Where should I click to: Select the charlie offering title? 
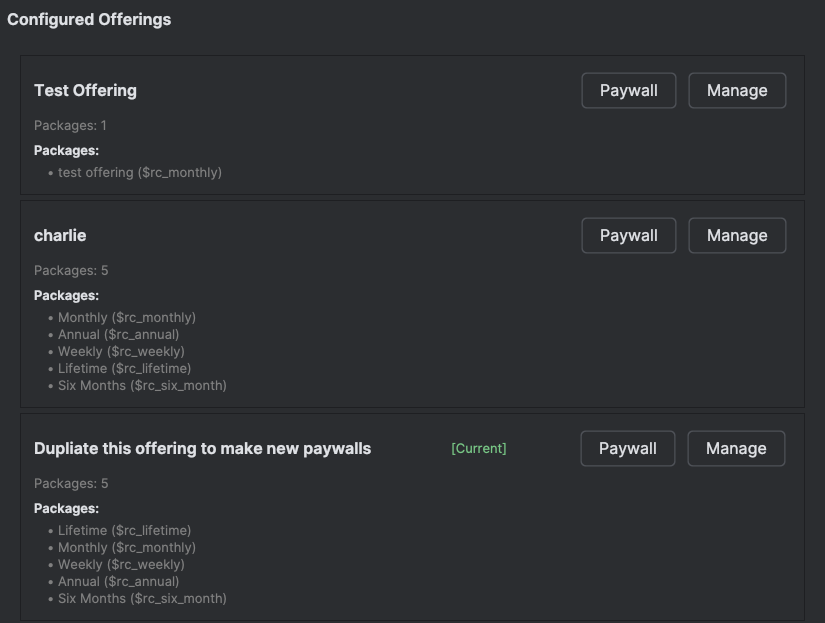tap(60, 236)
